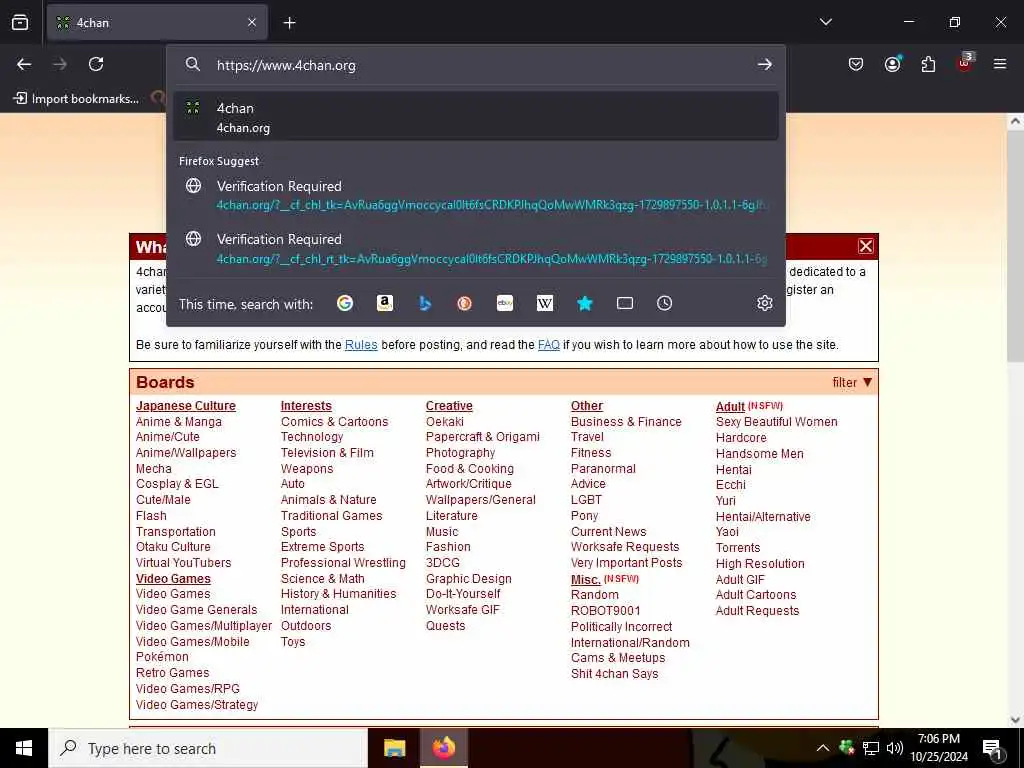Viewport: 1024px width, 768px height.
Task: Click Import bookmarks in toolbar
Action: pos(76,99)
